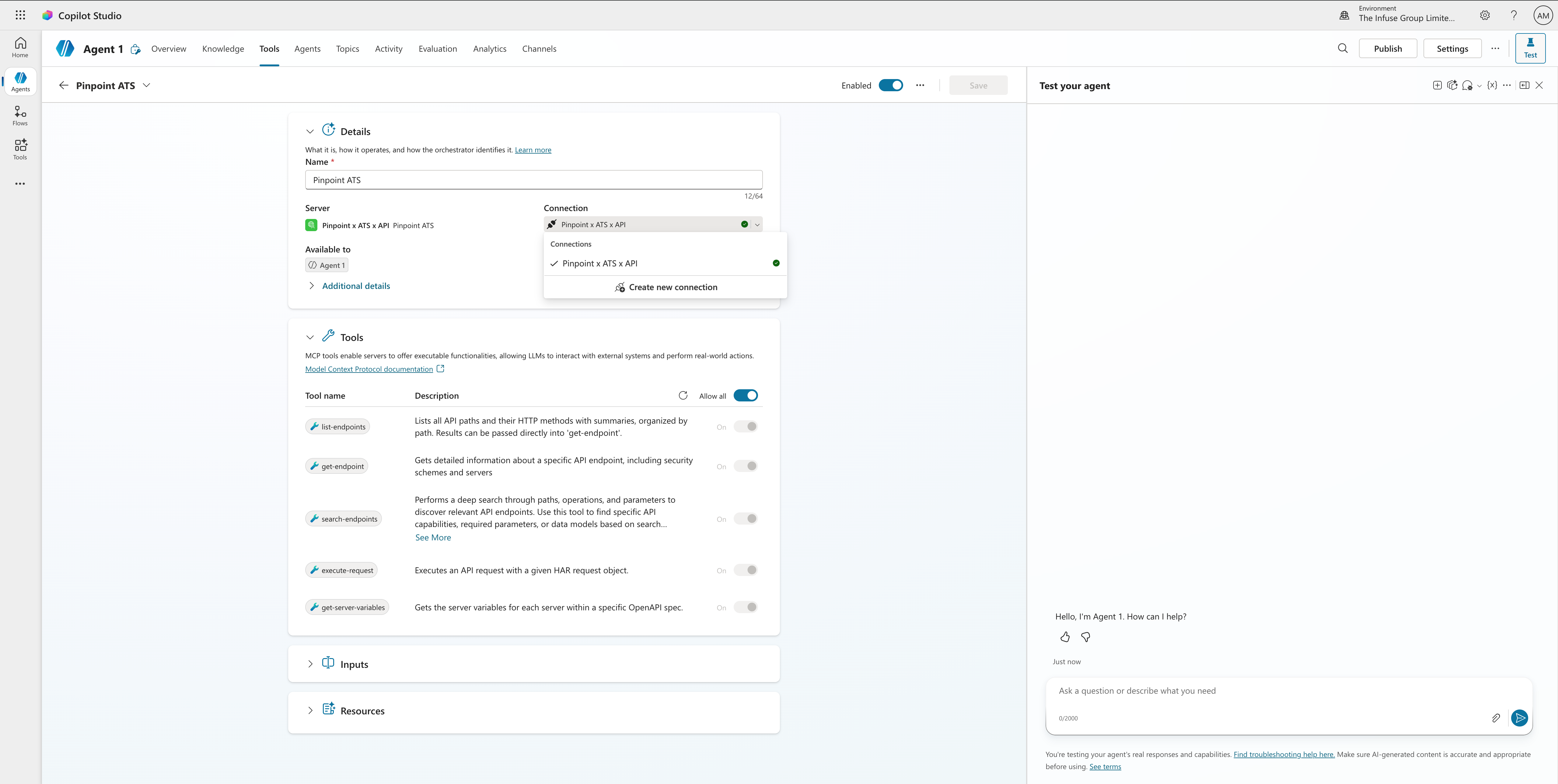Open the app launcher waffle icon

click(20, 15)
